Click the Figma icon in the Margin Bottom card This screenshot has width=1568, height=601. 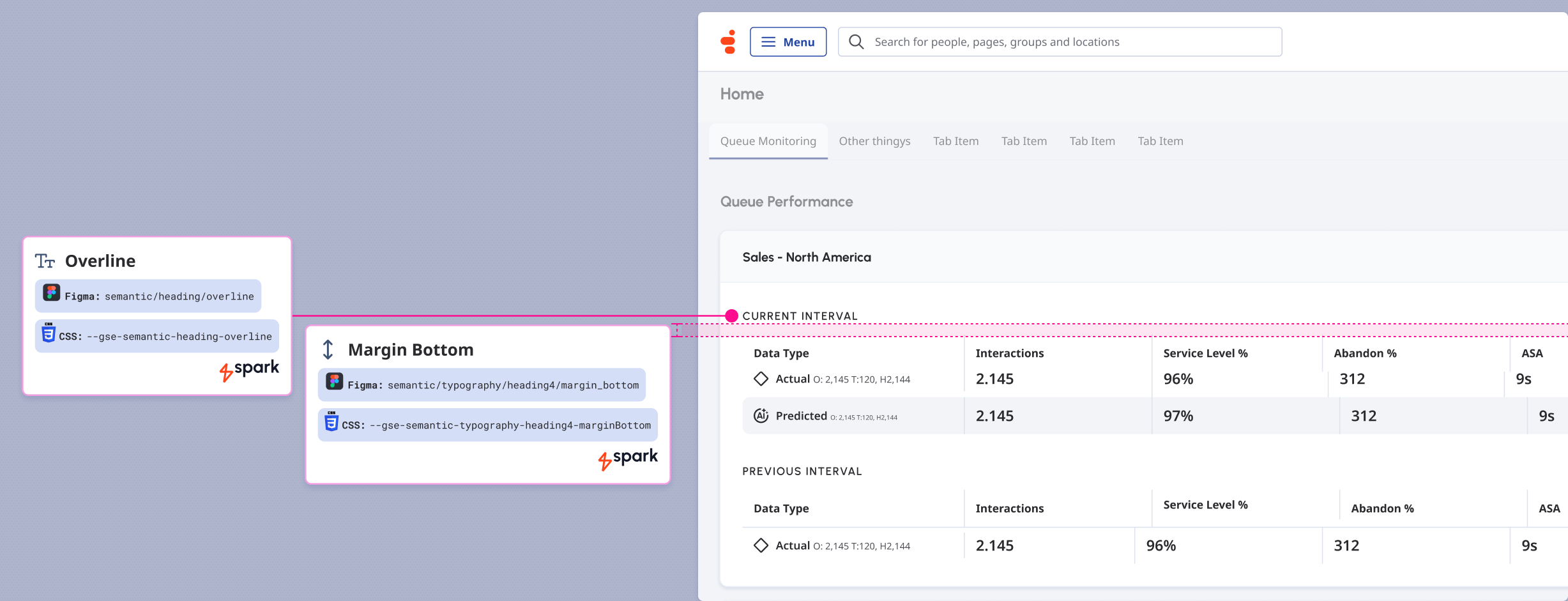click(335, 382)
